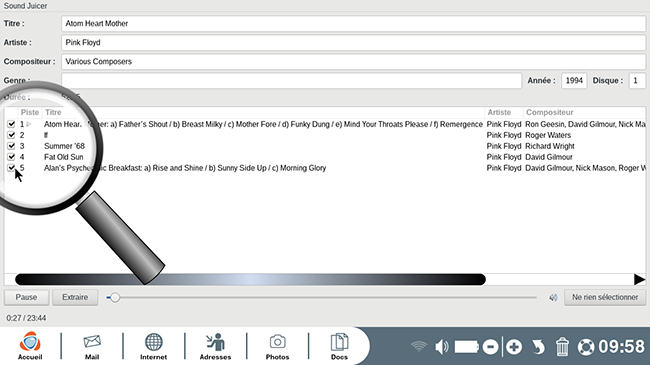Click the trash bin icon in taskbar
650x365 pixels.
click(x=562, y=347)
